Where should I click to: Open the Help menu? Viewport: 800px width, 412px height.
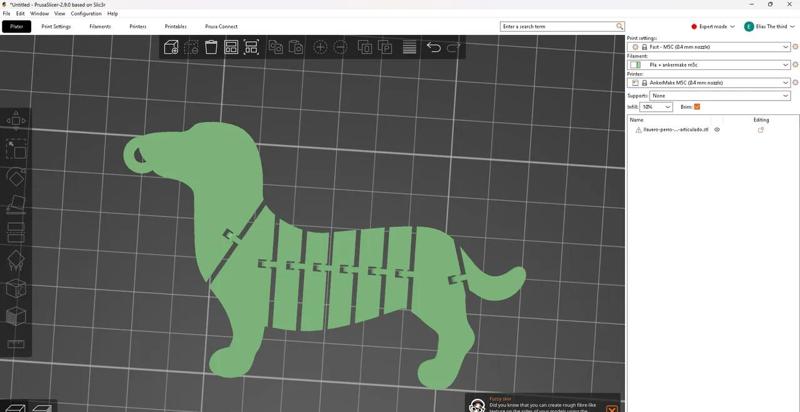click(x=112, y=14)
